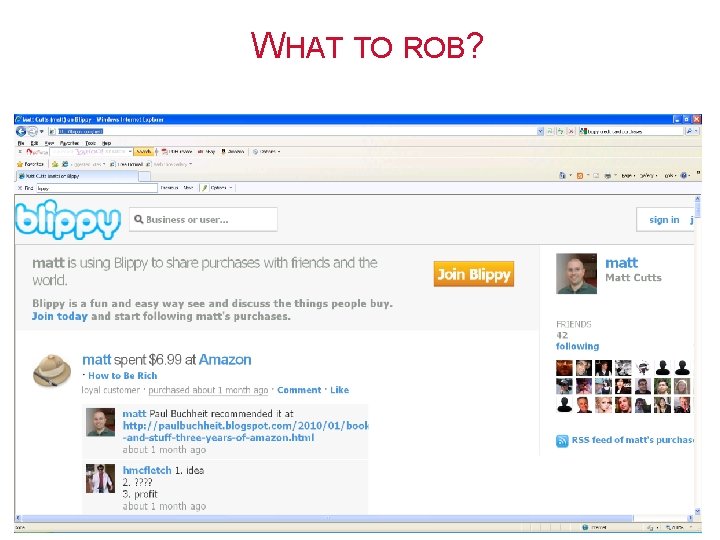Click the highlighted URL in the address bar
Image resolution: width=720 pixels, height=540 pixels.
[x=81, y=132]
